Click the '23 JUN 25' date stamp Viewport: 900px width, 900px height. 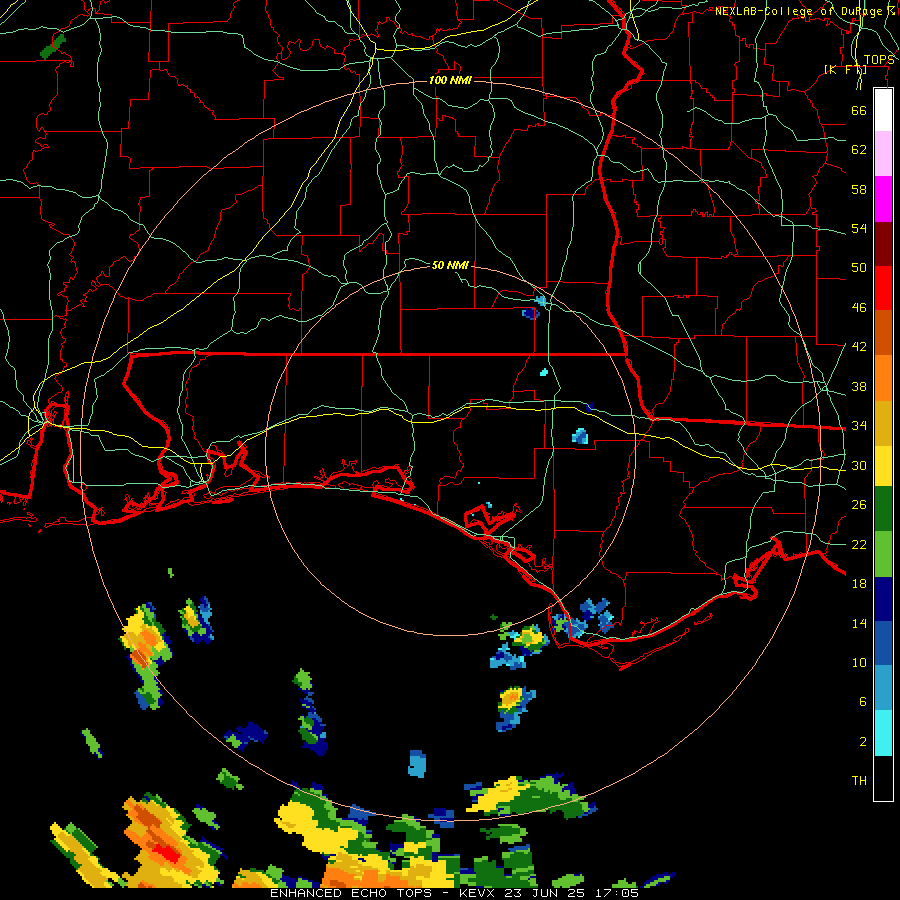pyautogui.click(x=545, y=893)
